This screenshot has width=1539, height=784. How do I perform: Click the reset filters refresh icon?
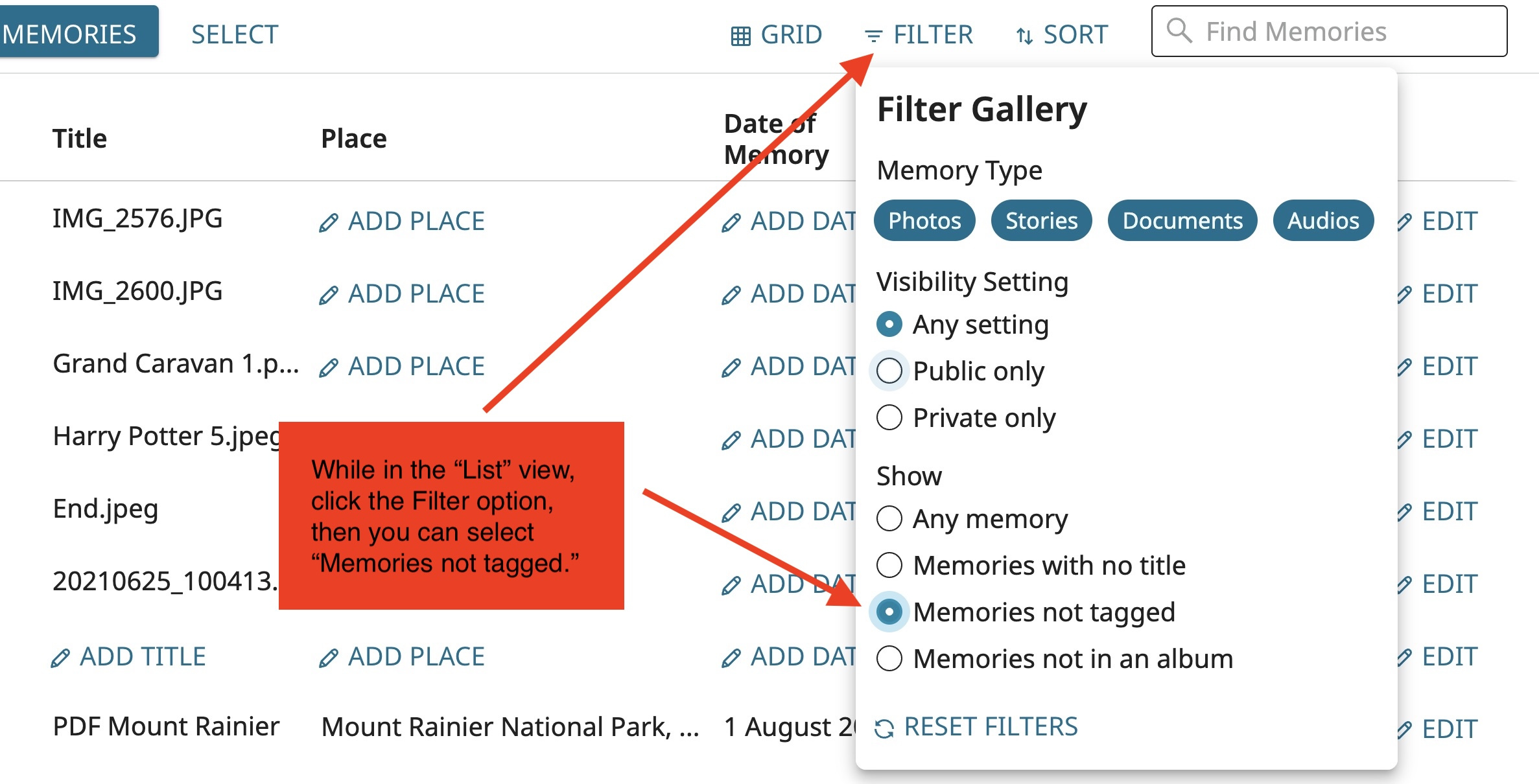tap(884, 728)
